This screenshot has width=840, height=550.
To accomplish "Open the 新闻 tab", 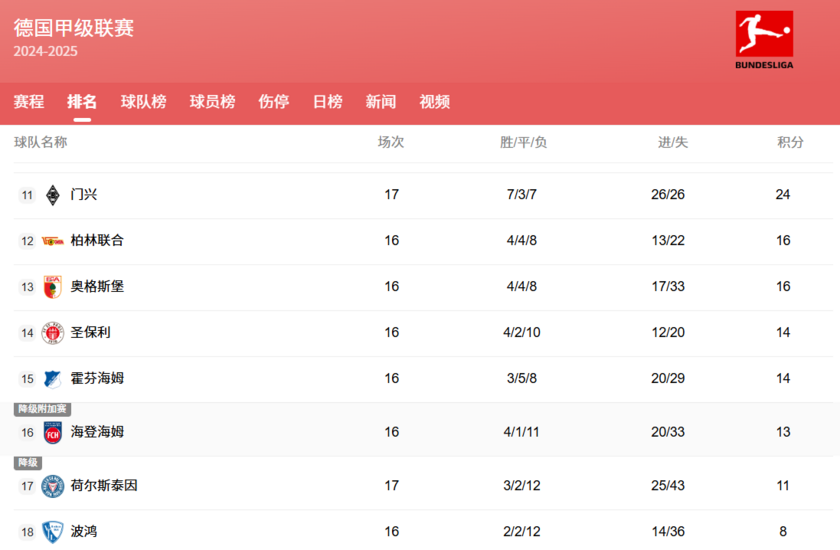I will [380, 102].
